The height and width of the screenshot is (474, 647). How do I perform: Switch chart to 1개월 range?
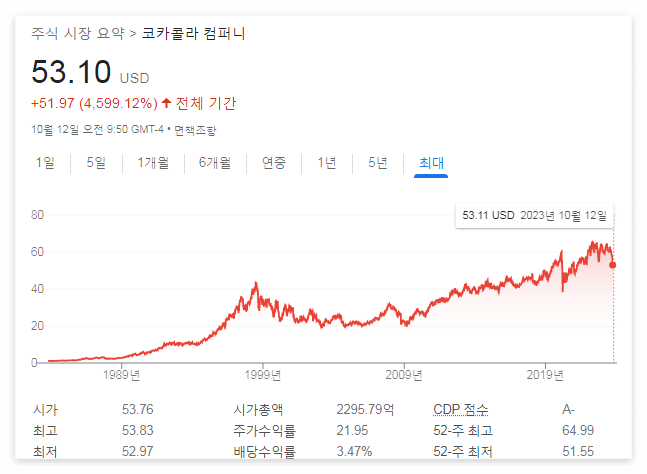153,163
